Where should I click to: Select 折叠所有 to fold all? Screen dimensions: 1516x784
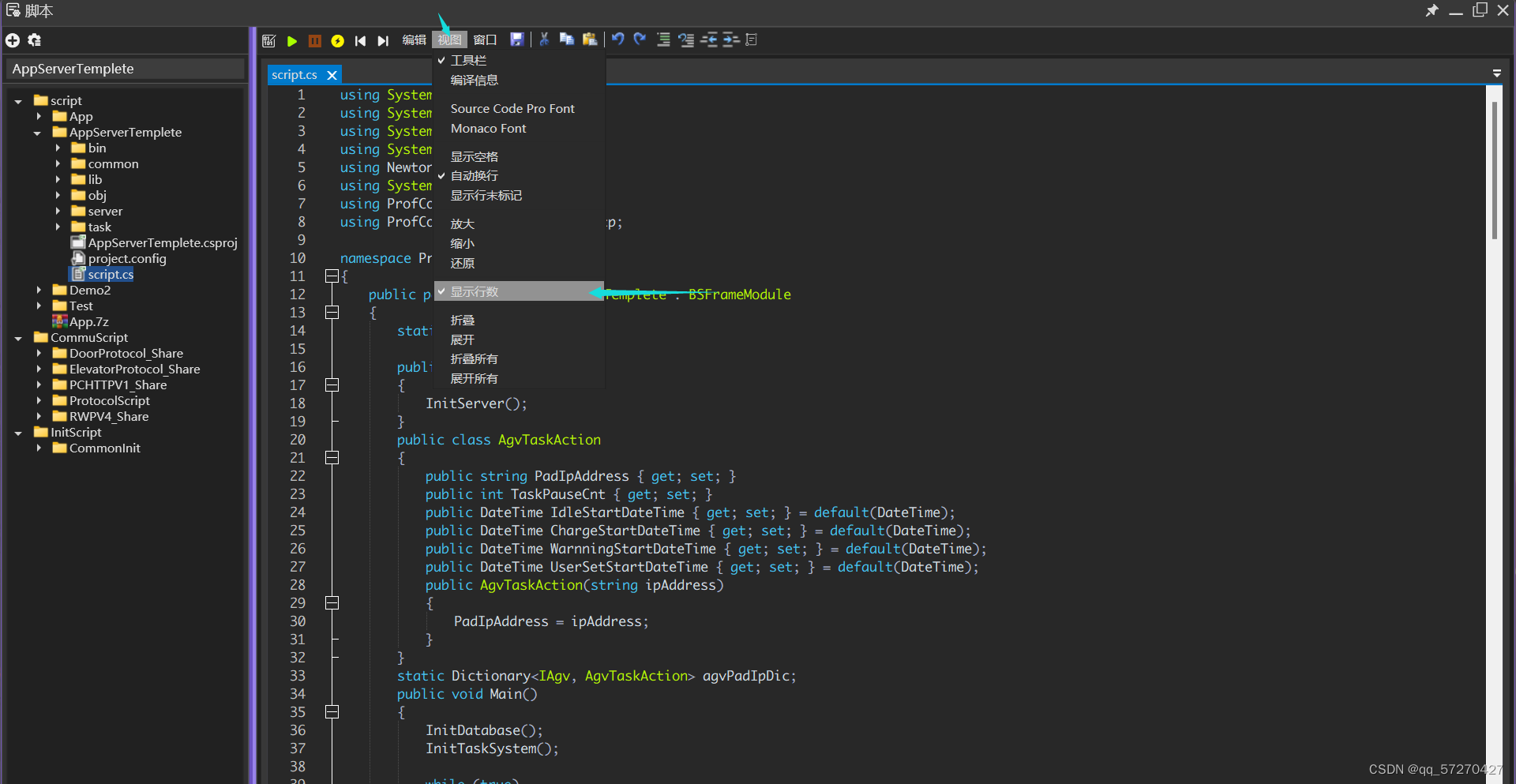coord(520,359)
